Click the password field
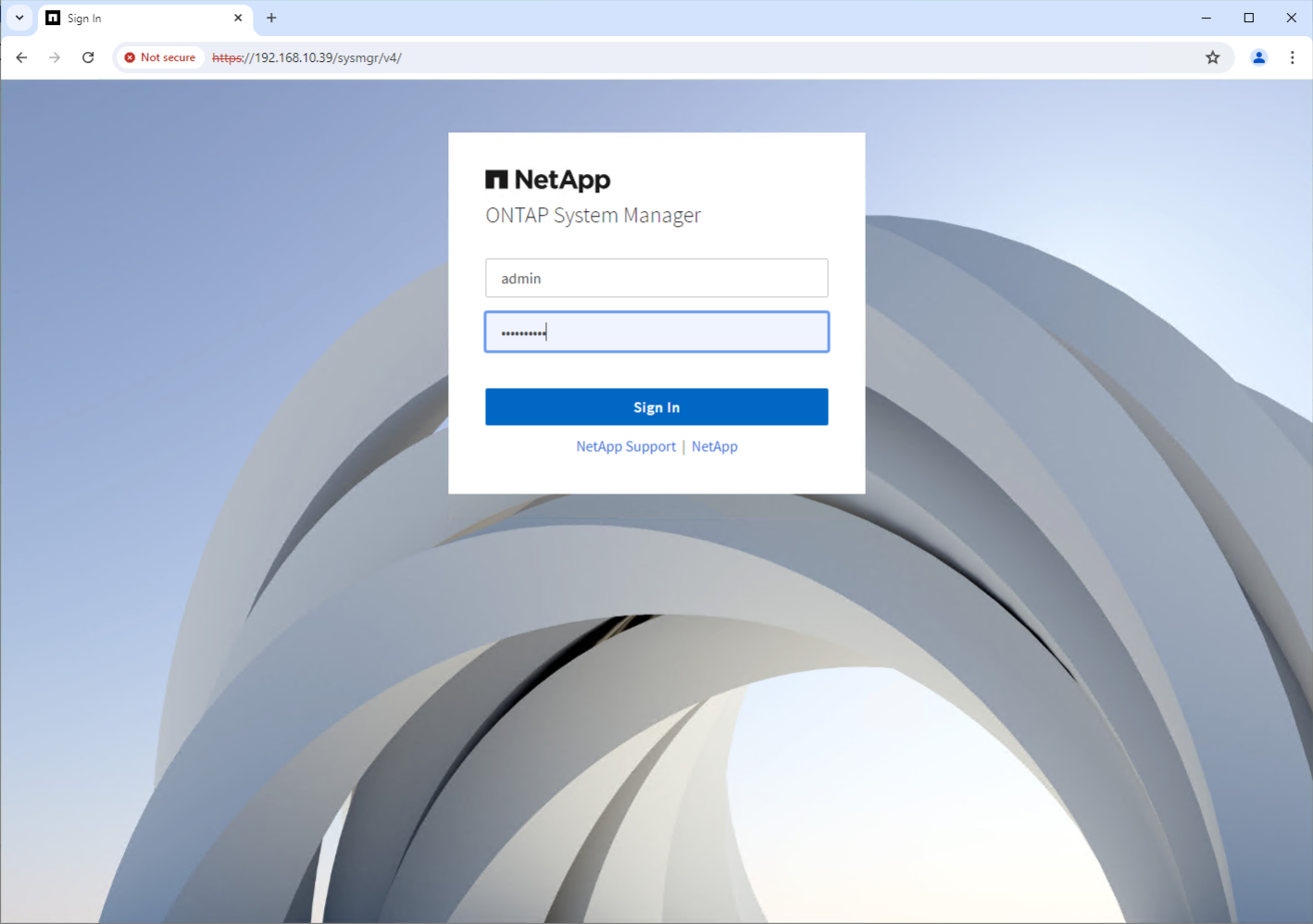1313x924 pixels. 656,331
